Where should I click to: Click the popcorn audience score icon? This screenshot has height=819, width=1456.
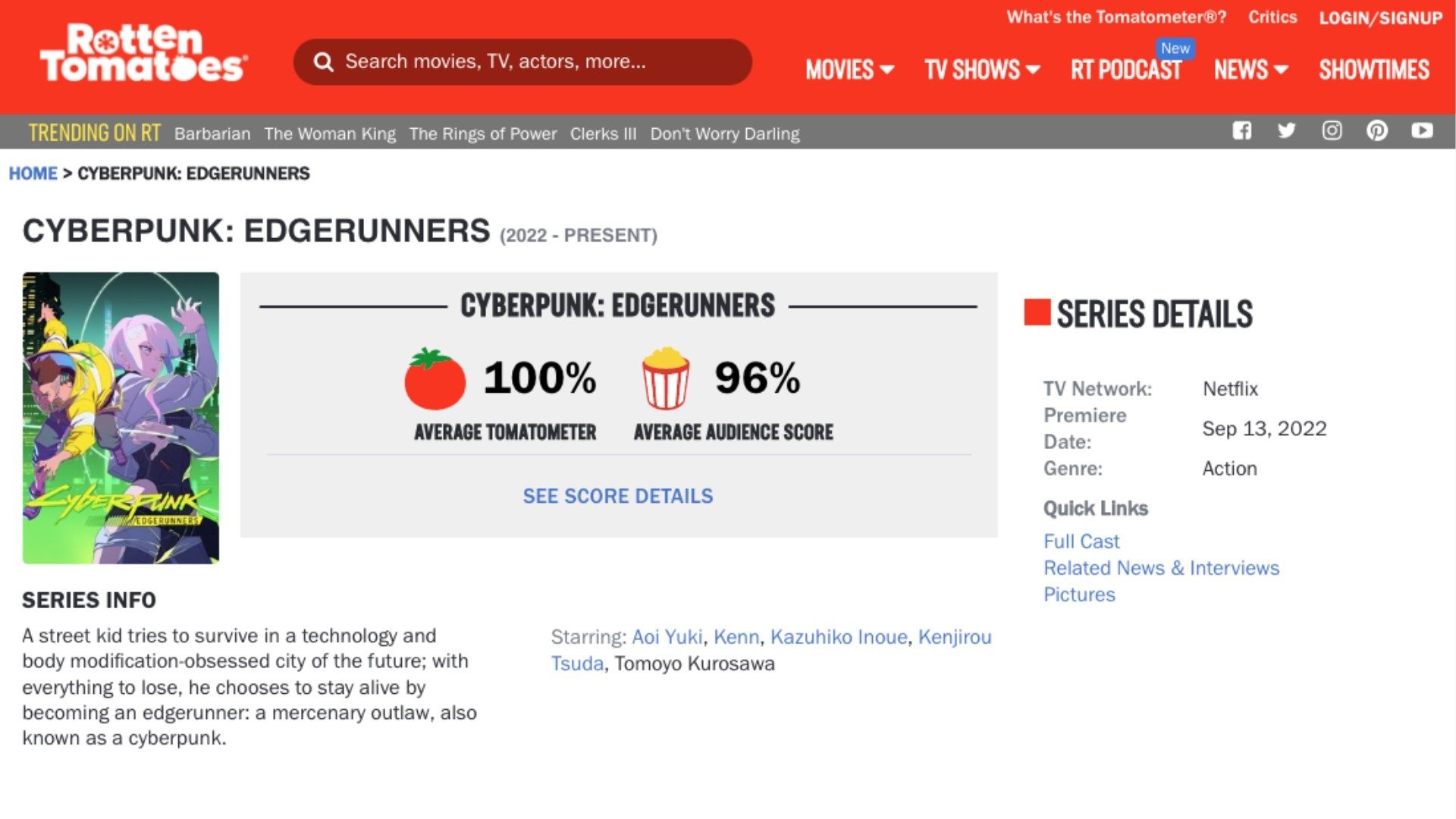[666, 378]
